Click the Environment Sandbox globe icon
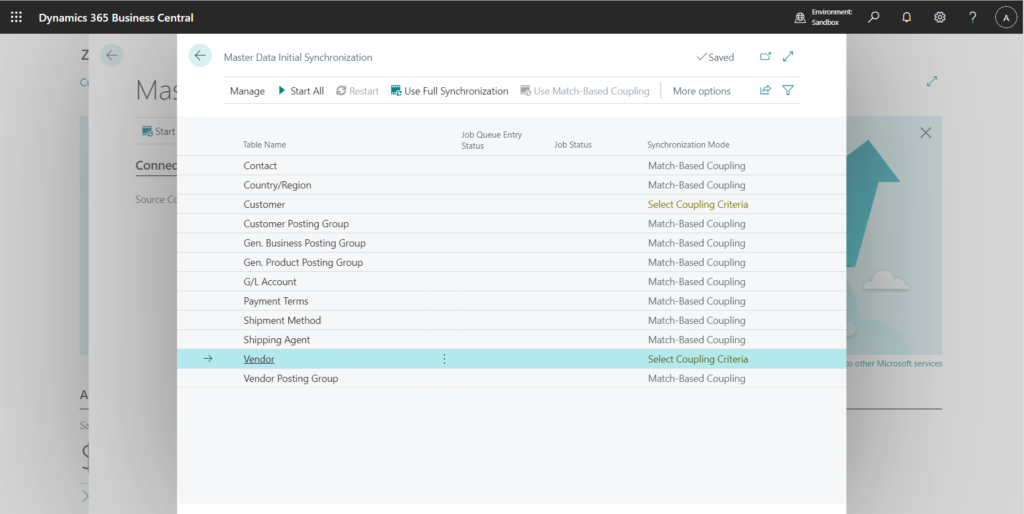 800,18
